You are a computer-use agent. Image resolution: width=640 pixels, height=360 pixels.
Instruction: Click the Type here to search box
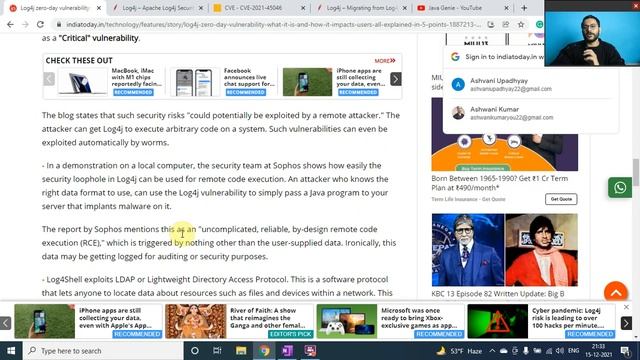click(x=103, y=351)
